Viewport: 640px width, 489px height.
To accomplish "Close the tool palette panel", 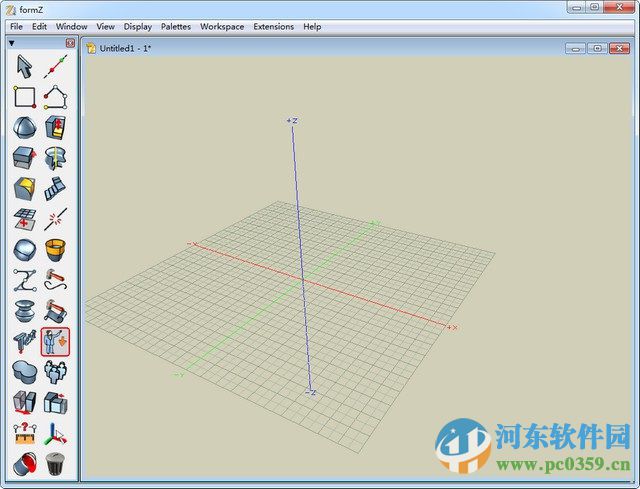I will (70, 43).
